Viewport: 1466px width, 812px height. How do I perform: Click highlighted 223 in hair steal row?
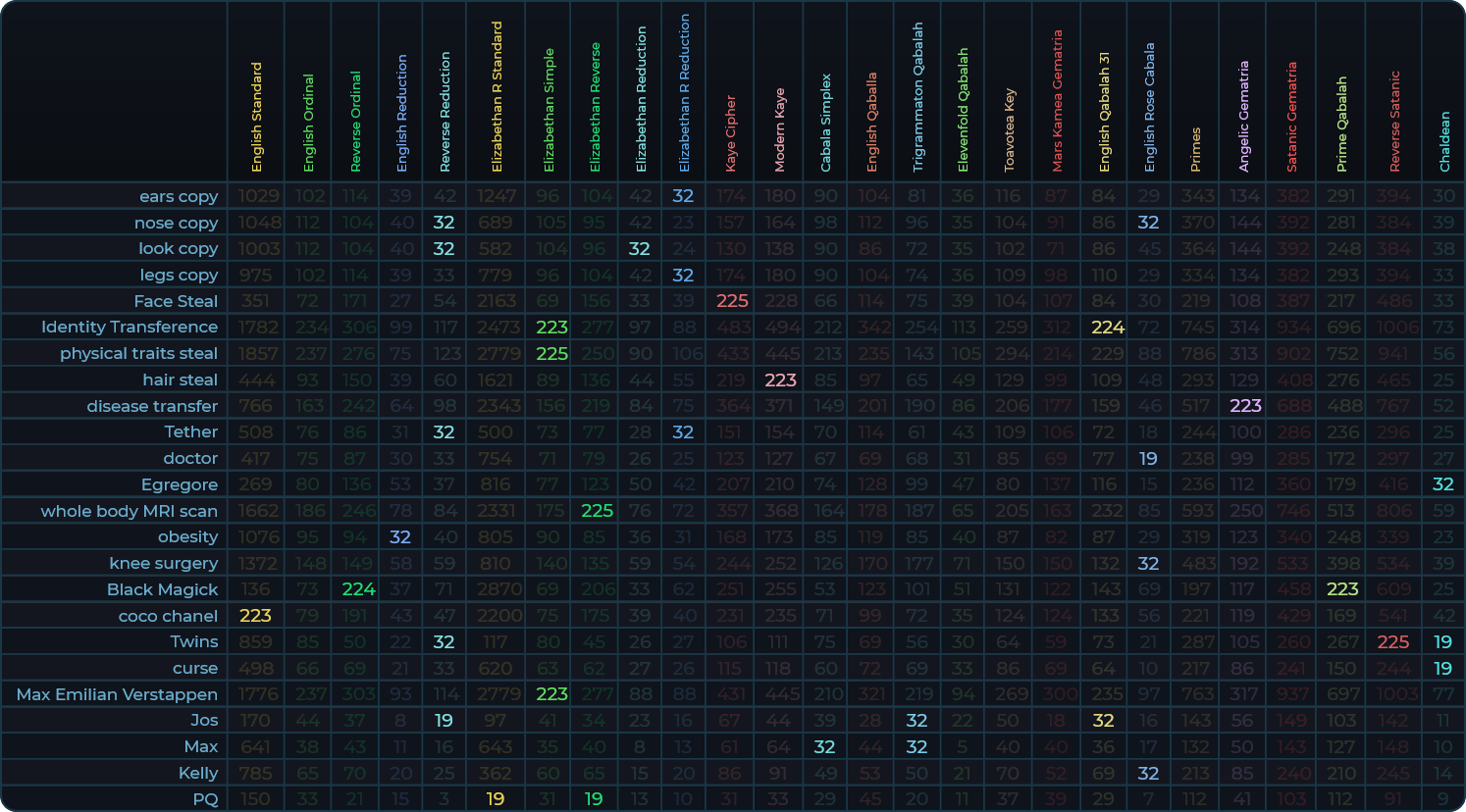point(780,380)
